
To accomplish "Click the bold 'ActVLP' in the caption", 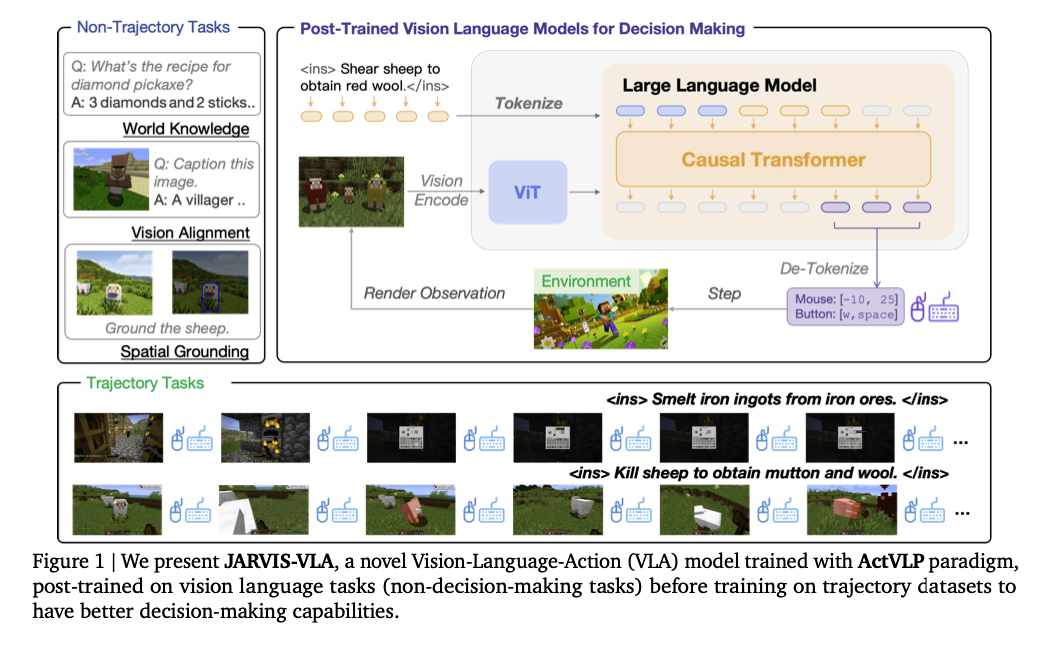I will click(x=890, y=562).
